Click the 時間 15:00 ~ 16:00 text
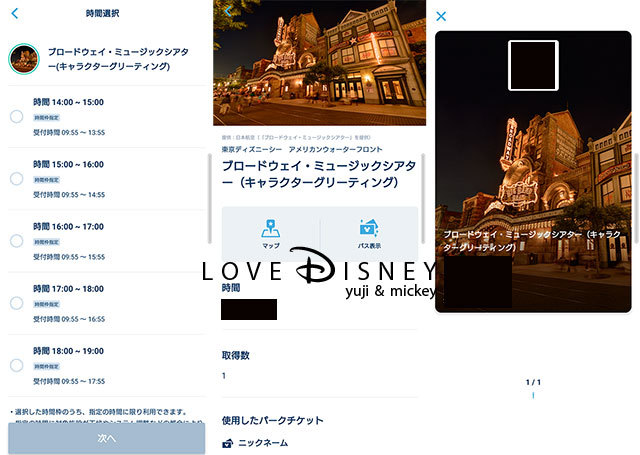640x455 pixels. (x=69, y=164)
